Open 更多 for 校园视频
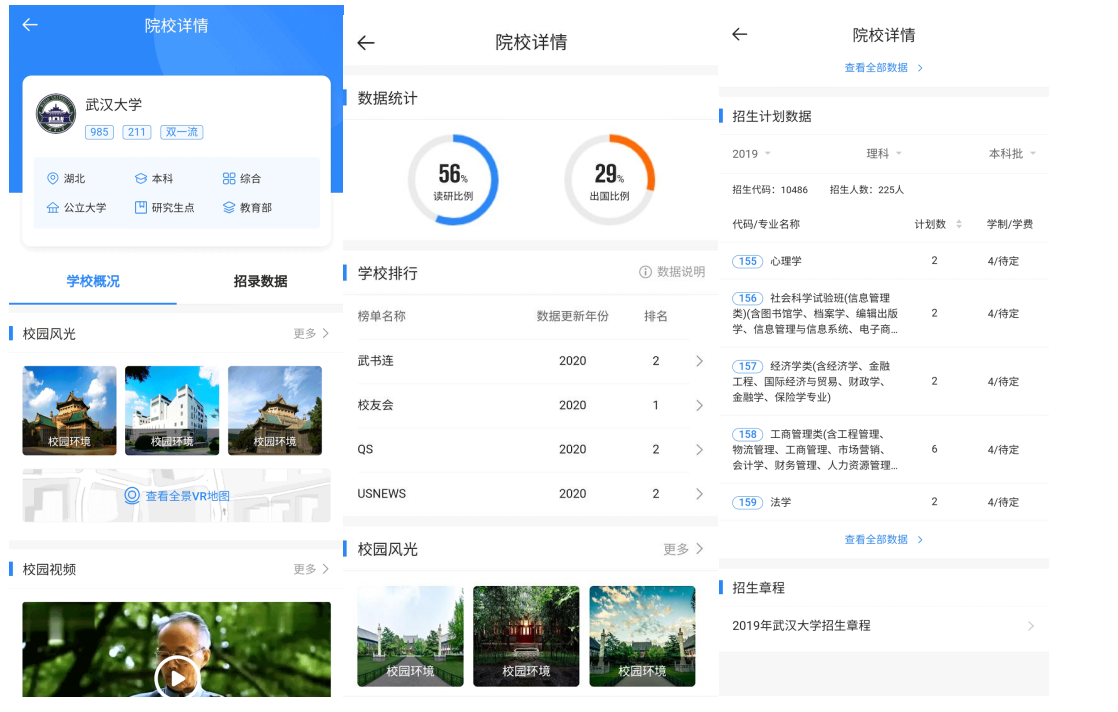The image size is (1118, 712). (311, 569)
